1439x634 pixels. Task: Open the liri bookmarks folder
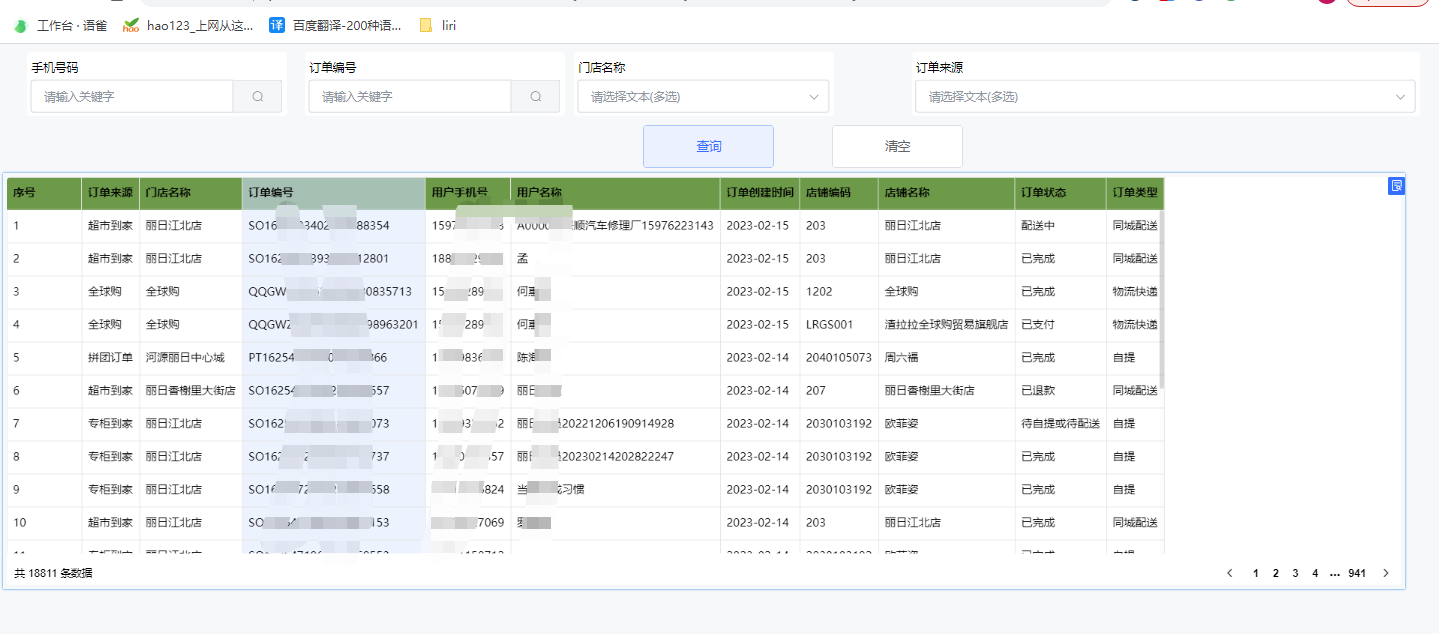pos(438,26)
